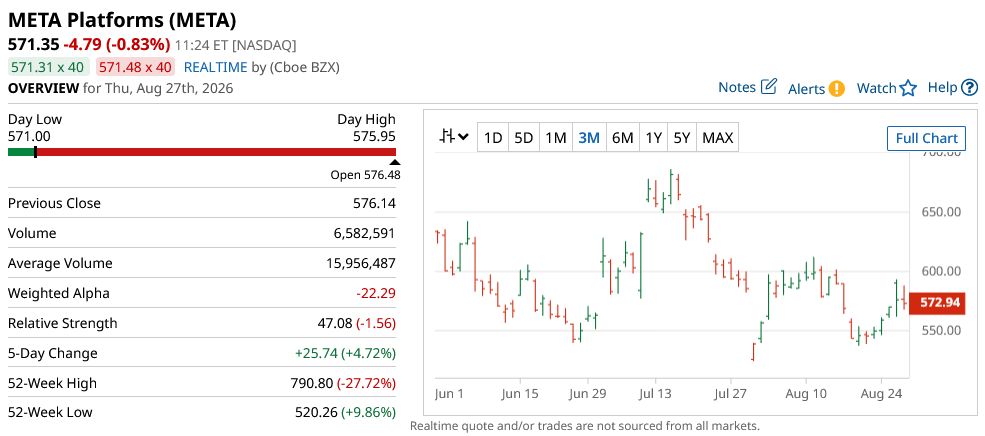Open the chart type dropdown
Image resolution: width=985 pixels, height=436 pixels.
tap(455, 137)
